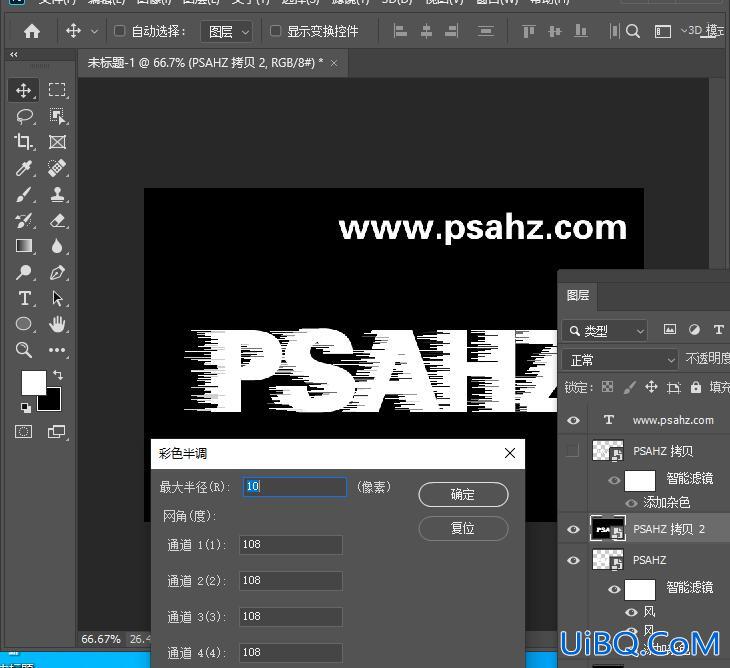Toggle 风 smart filter visibility
This screenshot has width=730, height=668.
point(631,612)
